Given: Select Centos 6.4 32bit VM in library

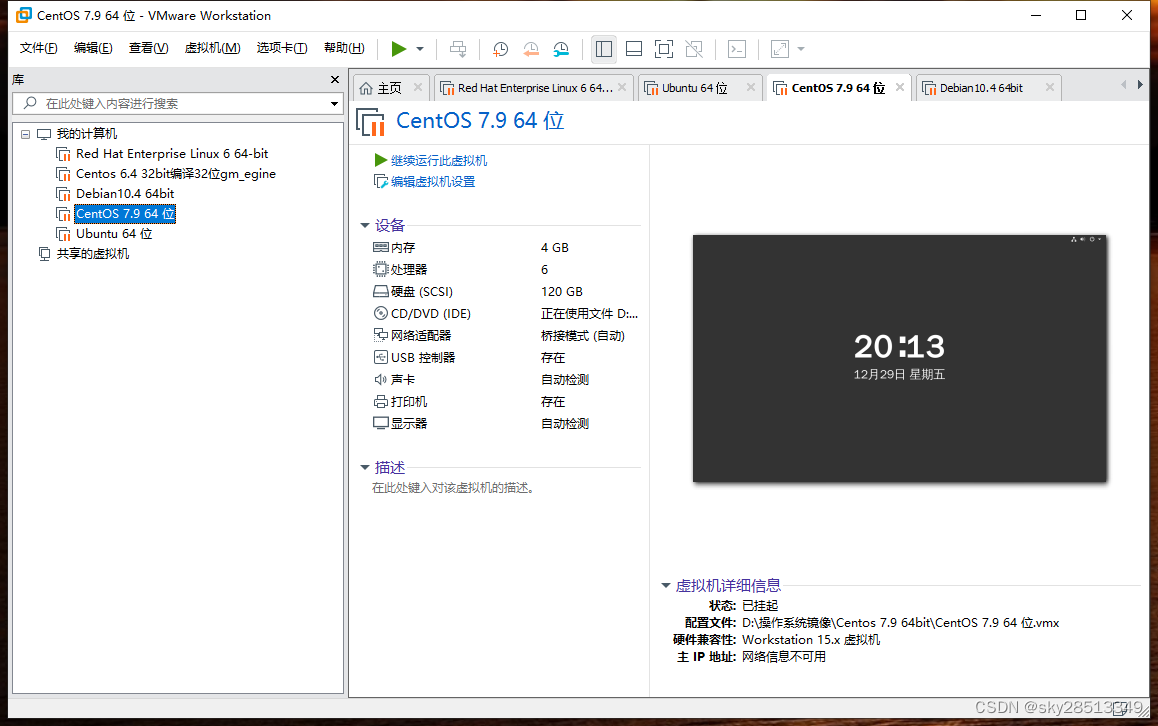Looking at the screenshot, I should pyautogui.click(x=176, y=174).
